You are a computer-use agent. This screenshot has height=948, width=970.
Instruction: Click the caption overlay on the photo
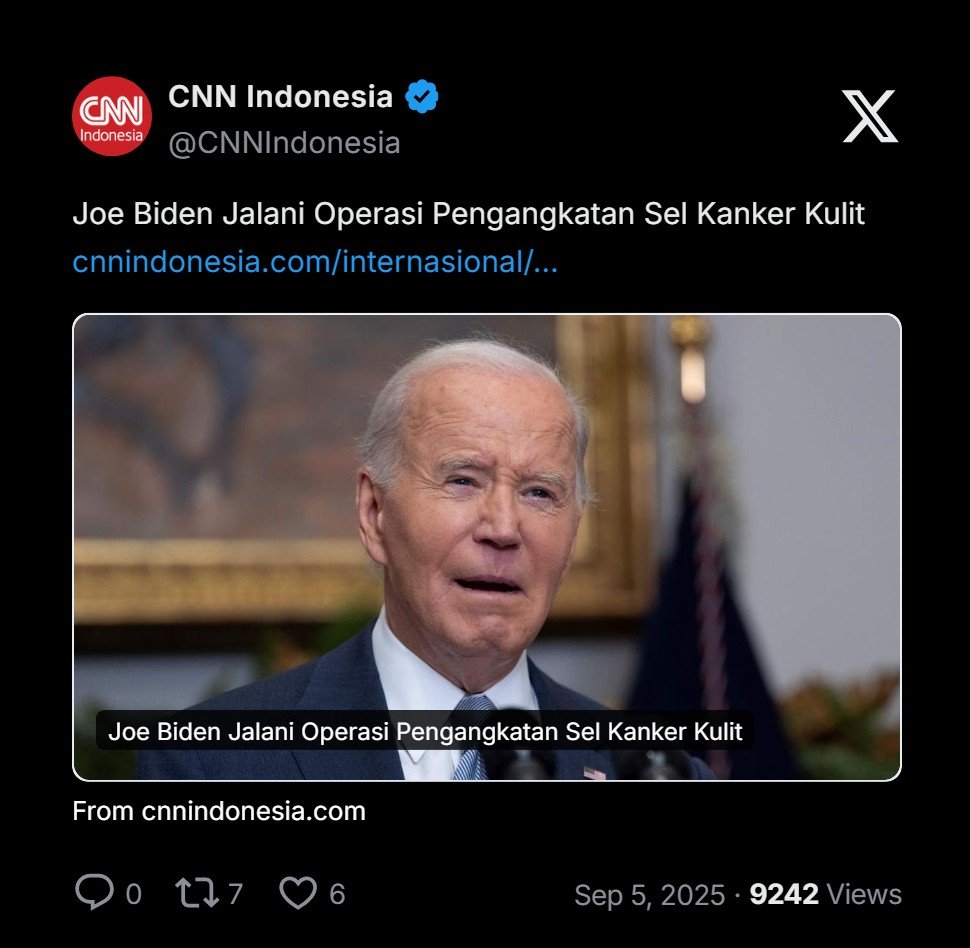pyautogui.click(x=425, y=731)
